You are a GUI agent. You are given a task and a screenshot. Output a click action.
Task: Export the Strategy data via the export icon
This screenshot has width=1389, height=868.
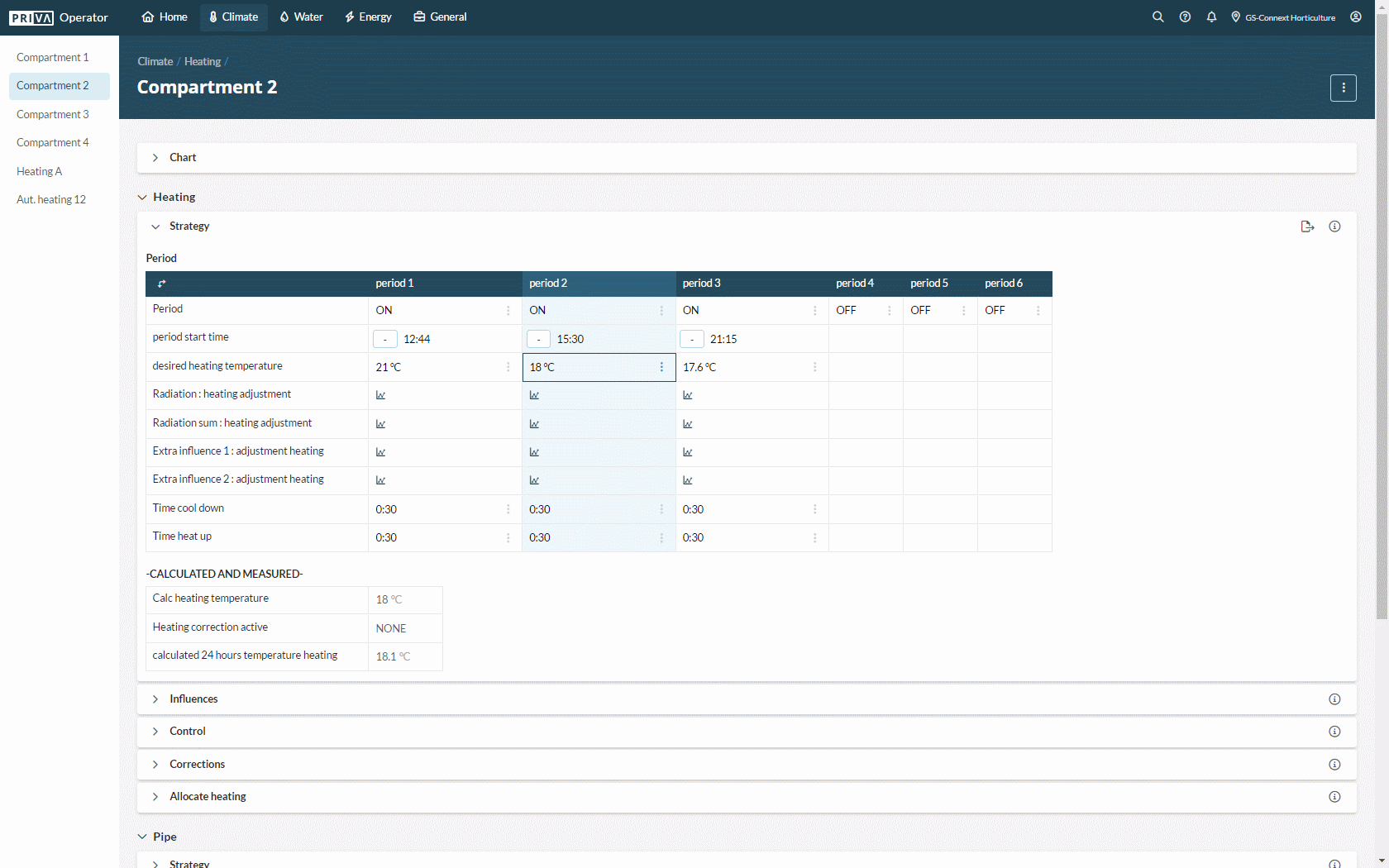click(1307, 226)
